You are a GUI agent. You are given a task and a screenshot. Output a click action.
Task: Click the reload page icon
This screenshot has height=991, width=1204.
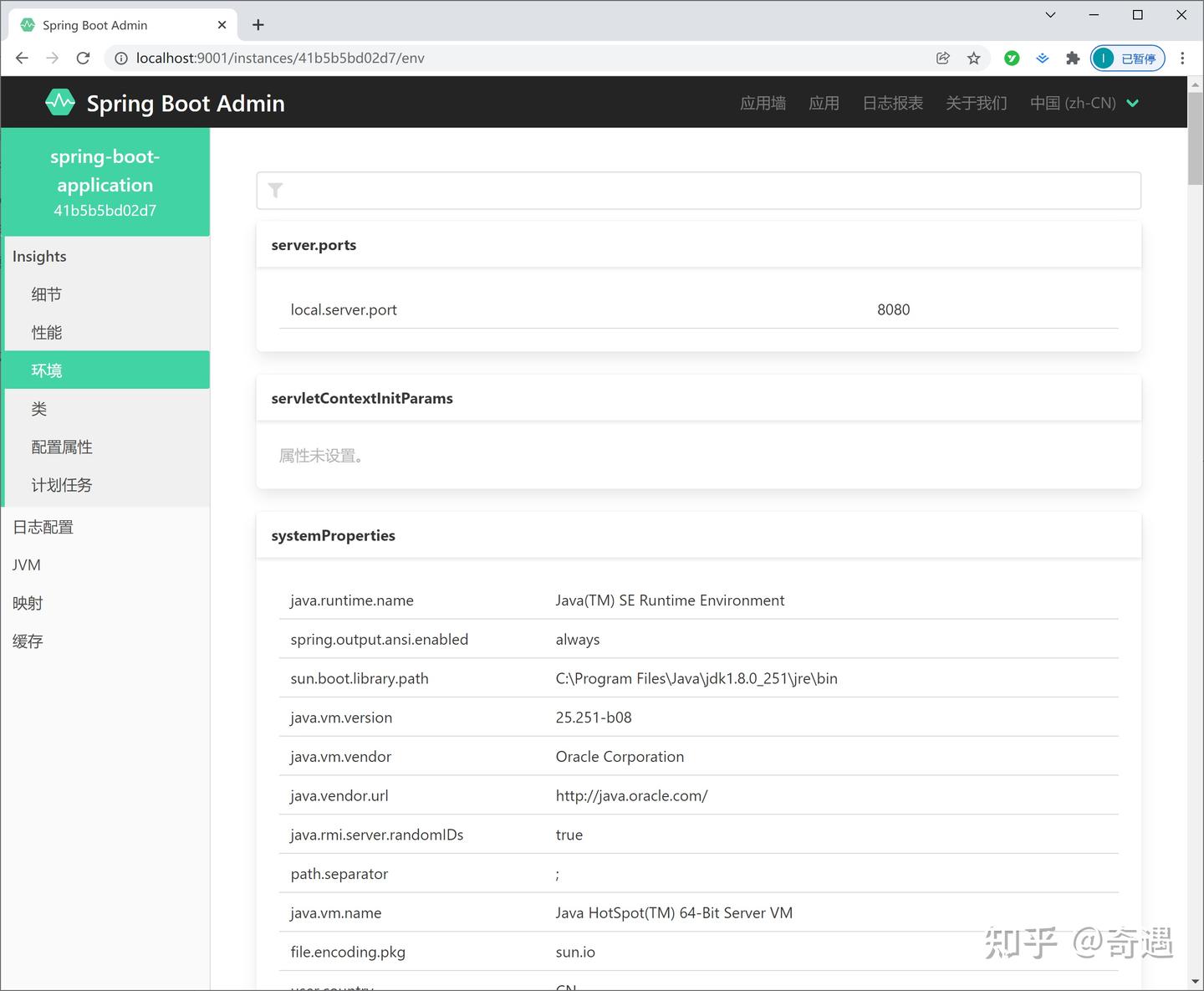tap(83, 58)
